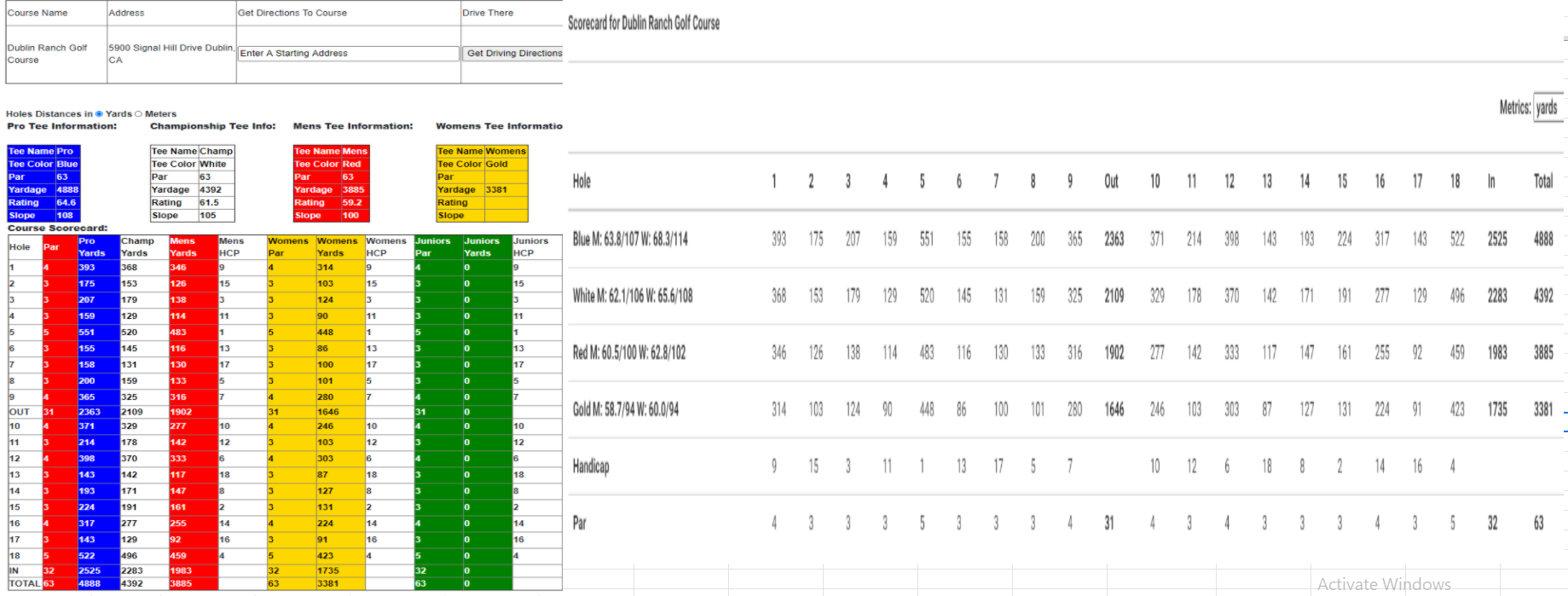
Task: Click Par row total 63 in right scorecard
Action: click(1539, 524)
